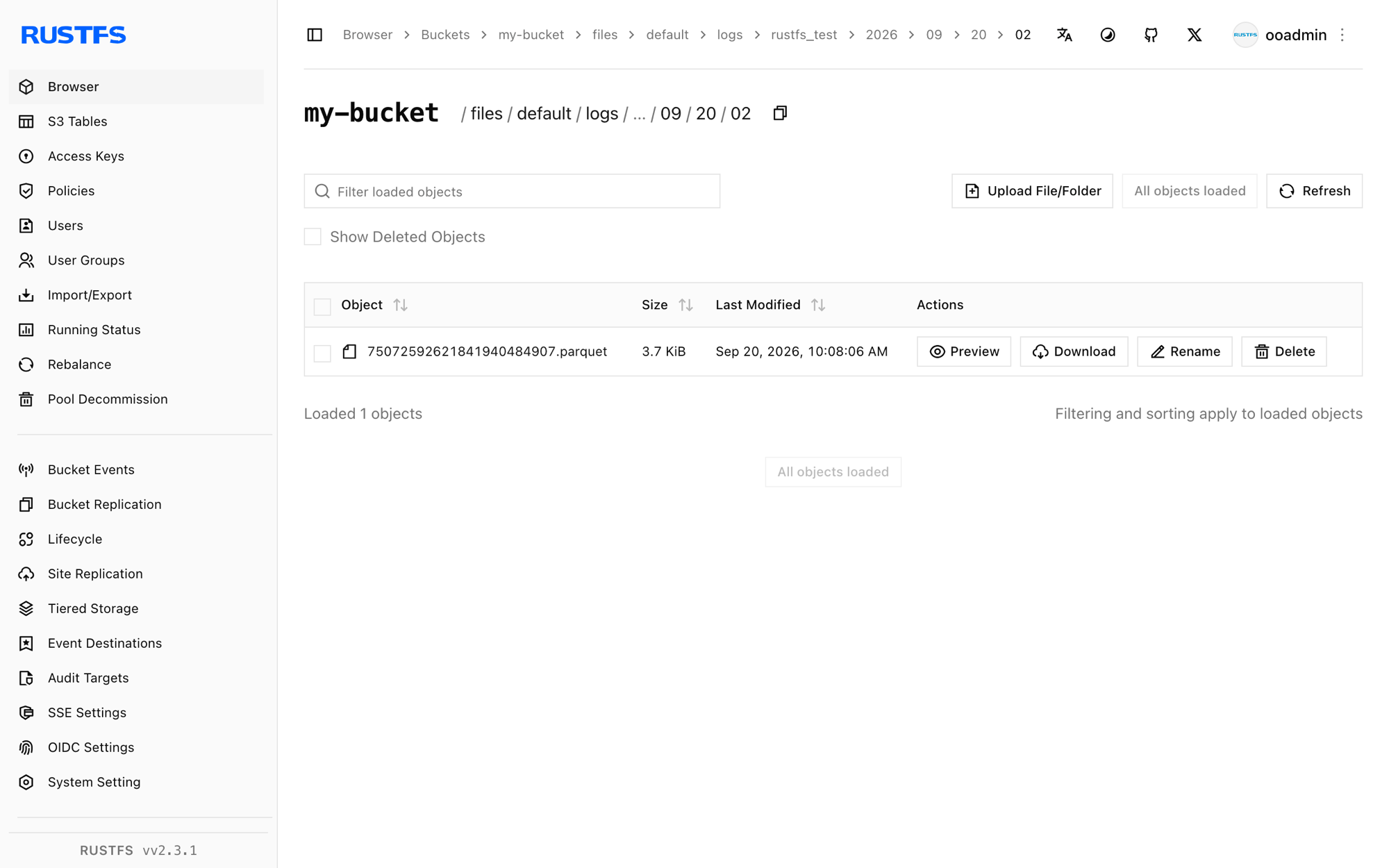The width and height of the screenshot is (1389, 868).
Task: Go to Lifecycle page
Action: click(x=136, y=539)
